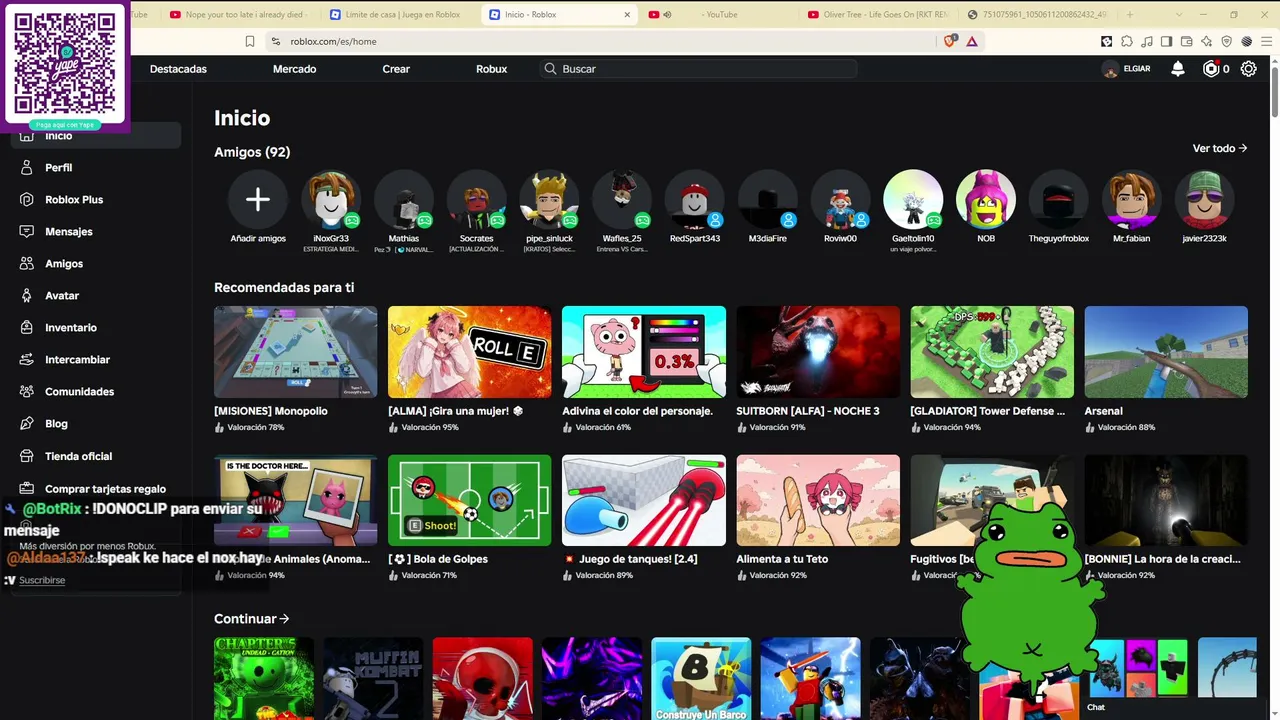Open the ¡Gira una mujer! game thumbnail

[x=469, y=352]
